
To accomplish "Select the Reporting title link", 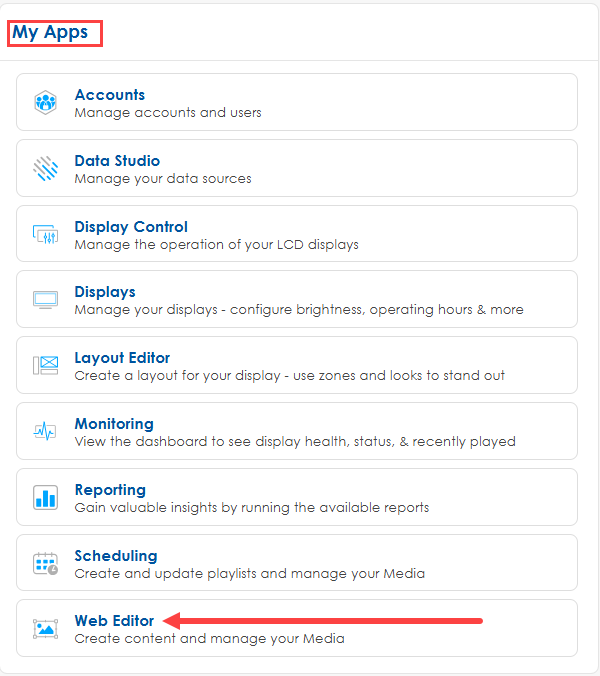I will click(x=110, y=490).
